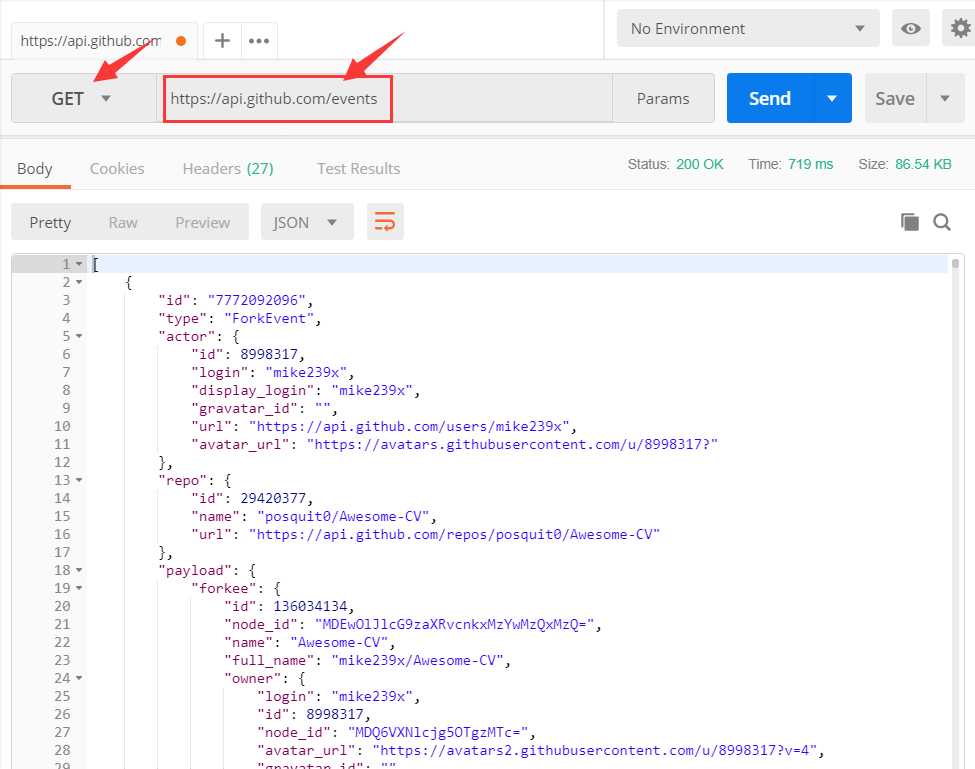Copy response body to clipboard icon
The width and height of the screenshot is (975, 769).
[910, 222]
